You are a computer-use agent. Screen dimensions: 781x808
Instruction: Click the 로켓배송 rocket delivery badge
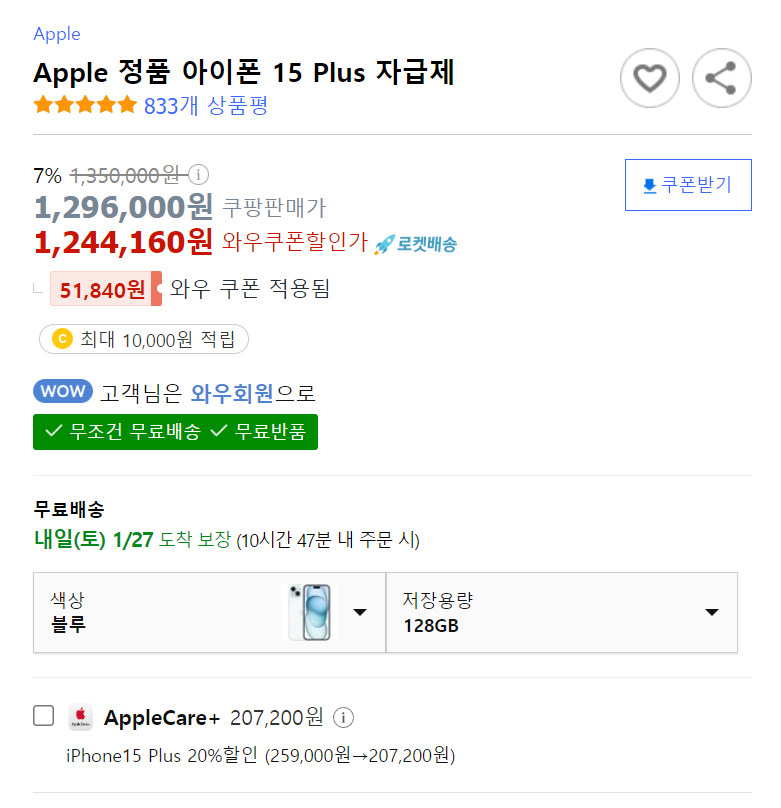[x=415, y=244]
